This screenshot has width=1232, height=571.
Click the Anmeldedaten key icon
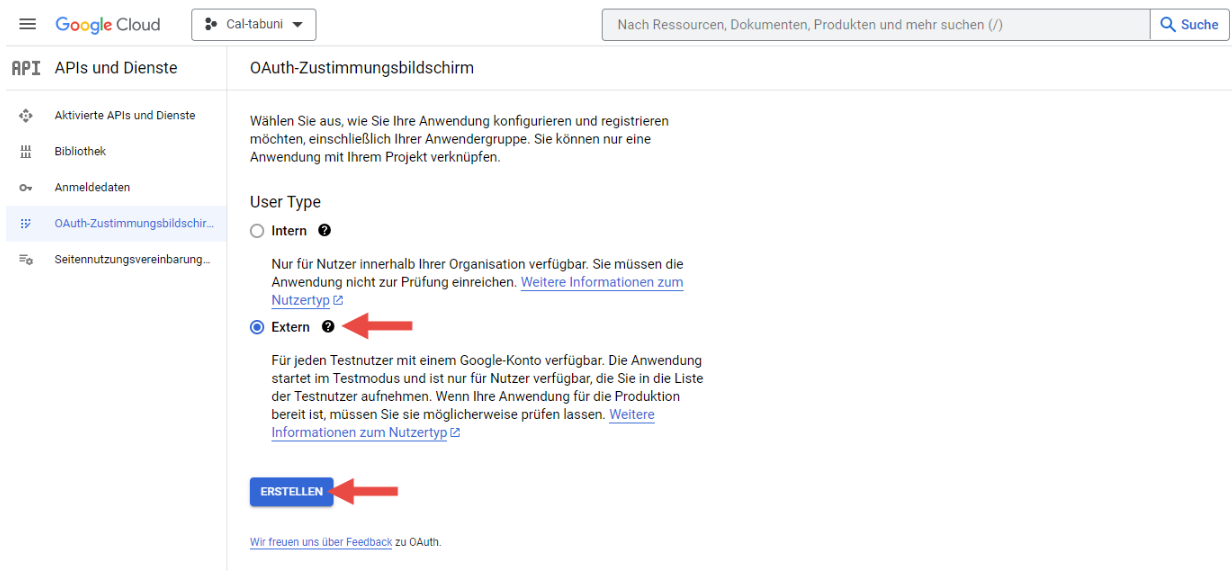26,188
